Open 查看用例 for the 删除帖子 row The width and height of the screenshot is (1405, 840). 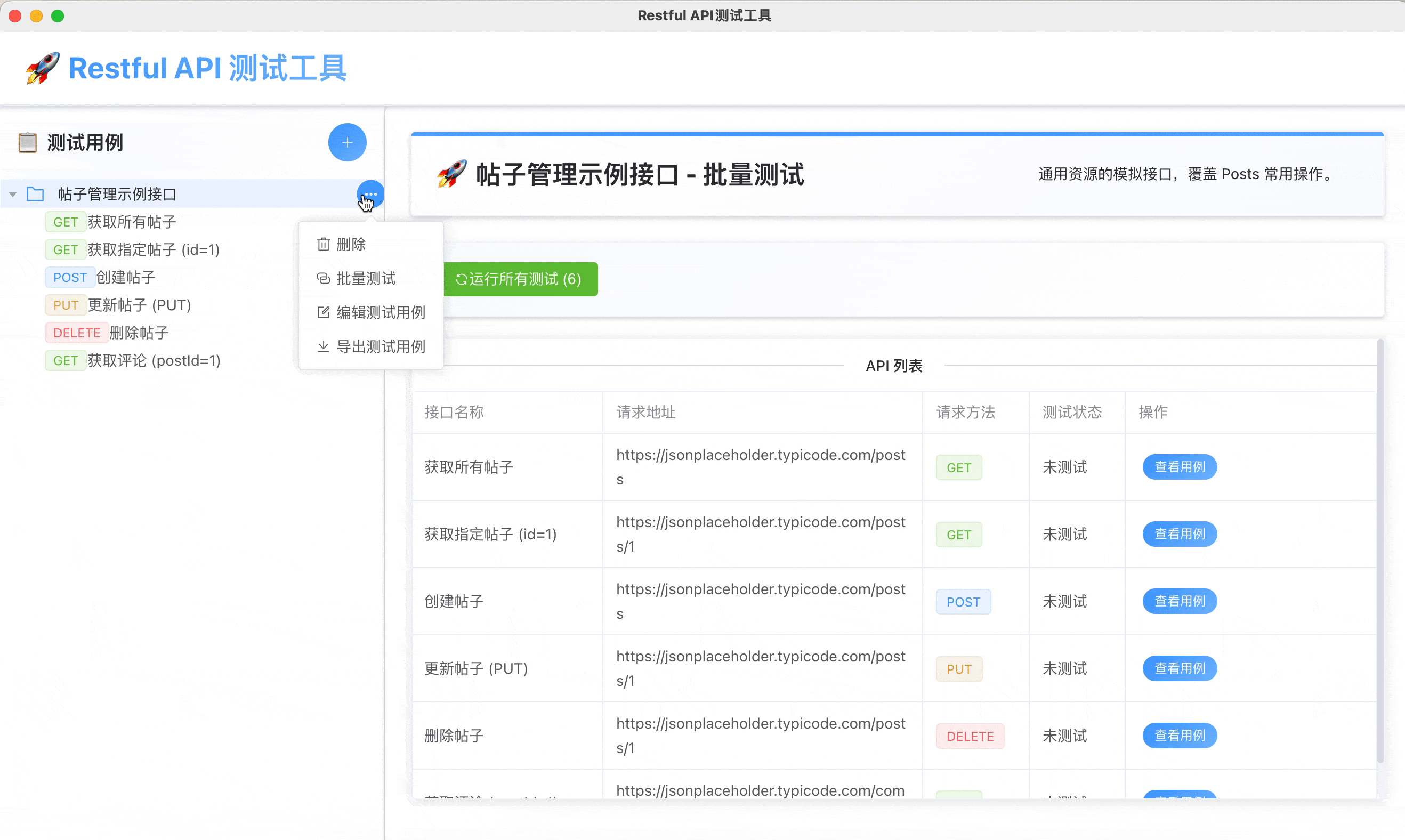pyautogui.click(x=1180, y=736)
